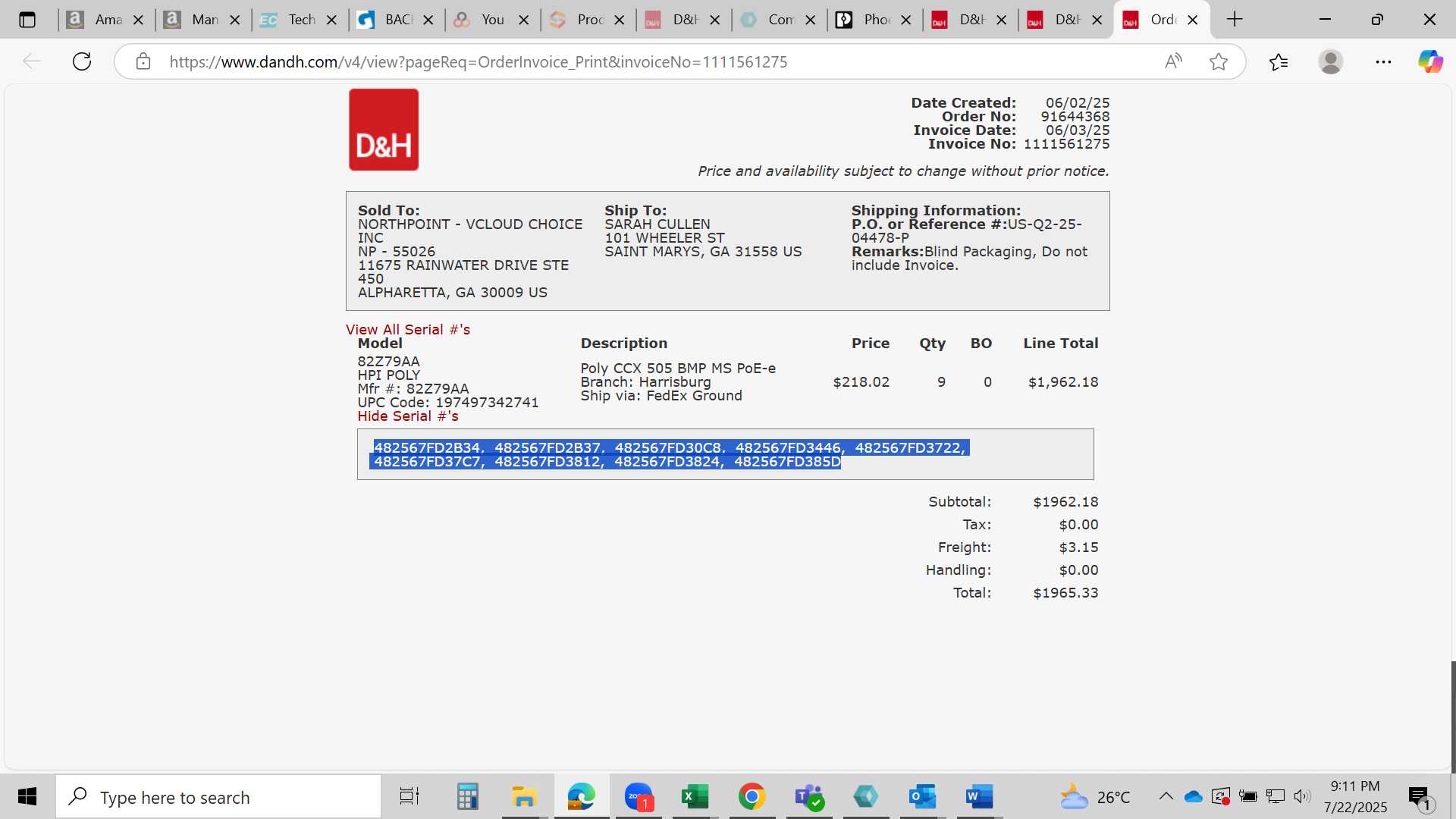Open Google Chrome from taskbar
This screenshot has width=1456, height=819.
point(752,796)
